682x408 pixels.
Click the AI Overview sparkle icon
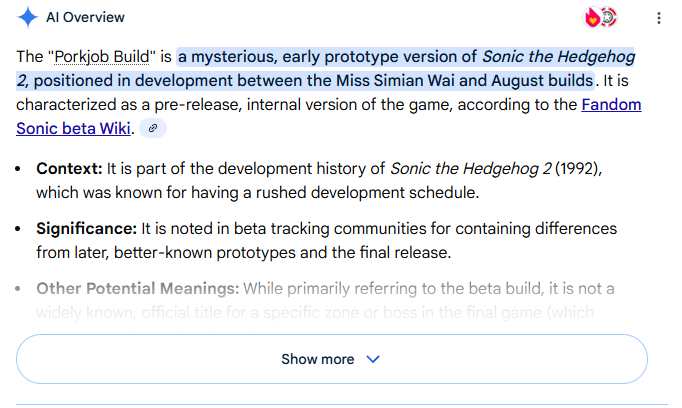pos(28,17)
